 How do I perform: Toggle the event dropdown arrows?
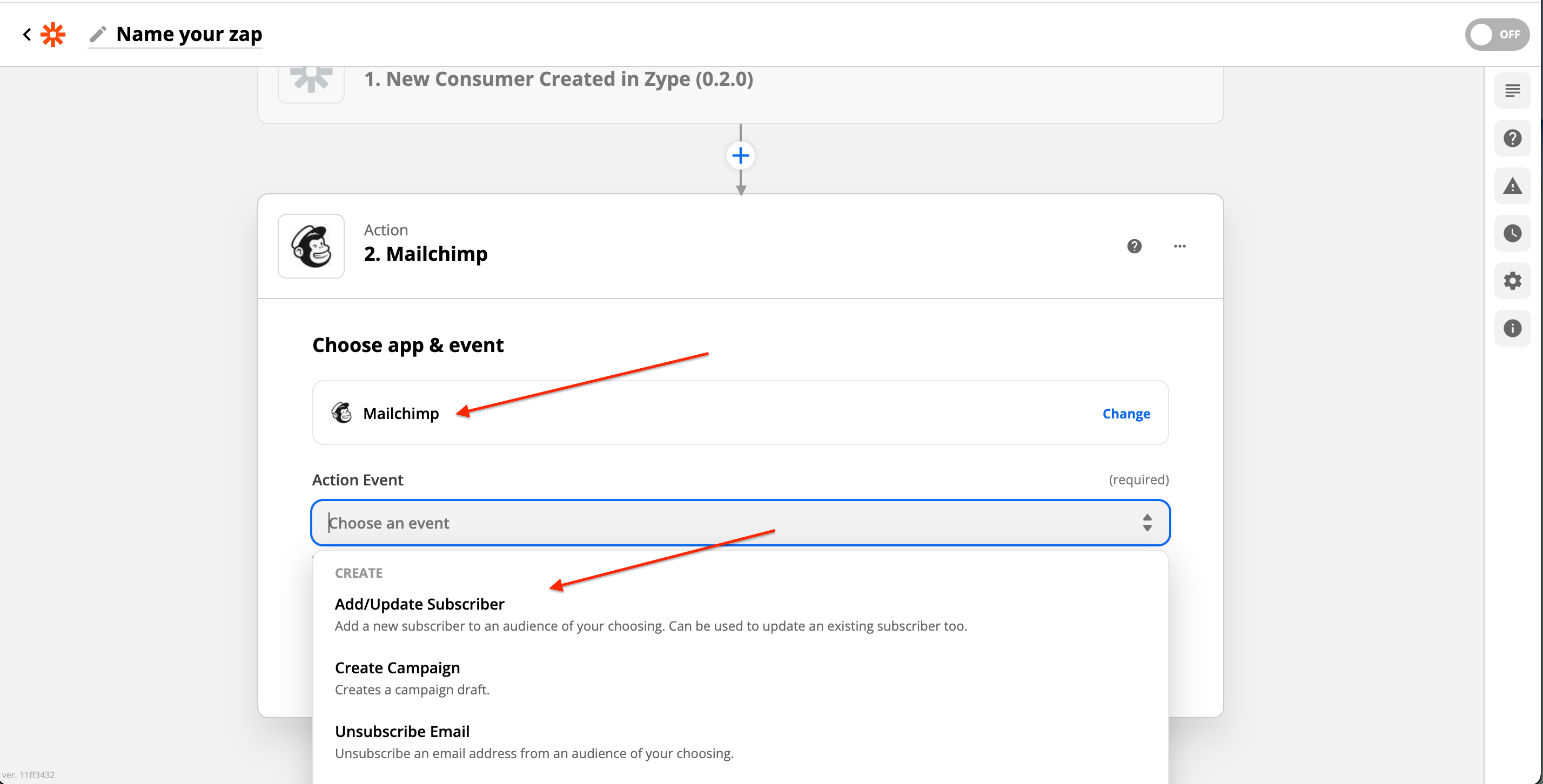point(1147,523)
